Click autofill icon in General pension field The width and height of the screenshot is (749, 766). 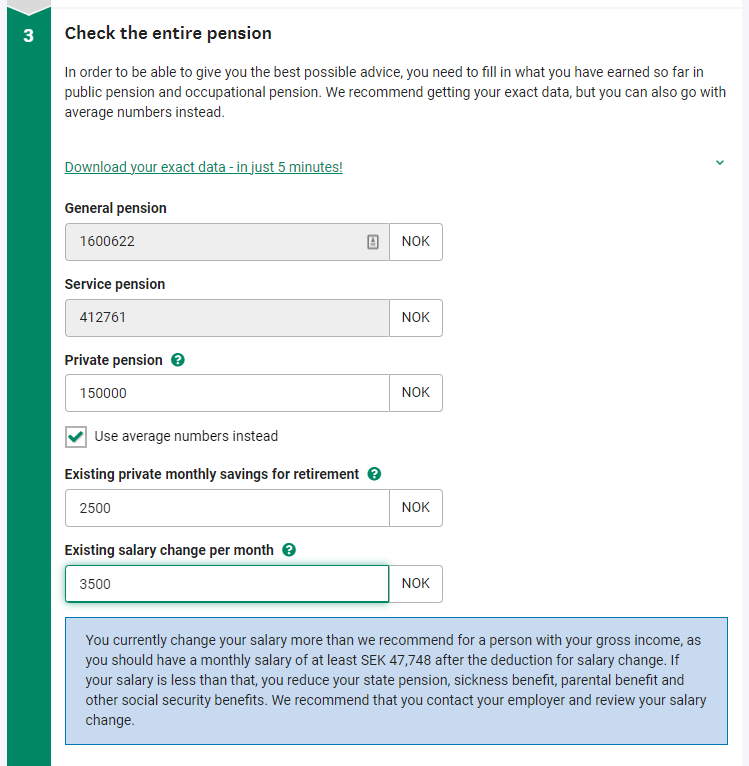(373, 242)
